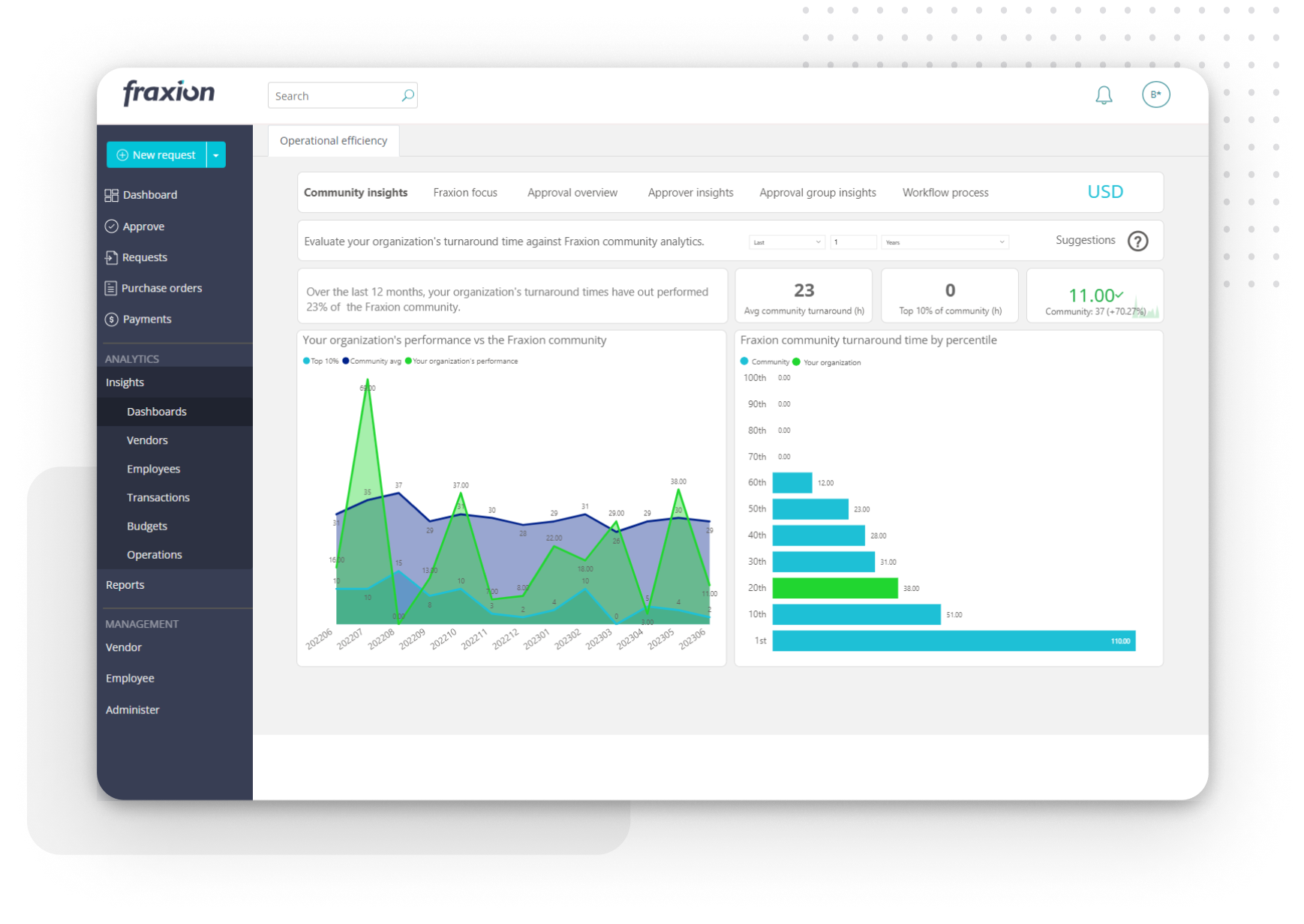Toggle the Top 10% legend item
This screenshot has width=1304, height=924.
[322, 361]
